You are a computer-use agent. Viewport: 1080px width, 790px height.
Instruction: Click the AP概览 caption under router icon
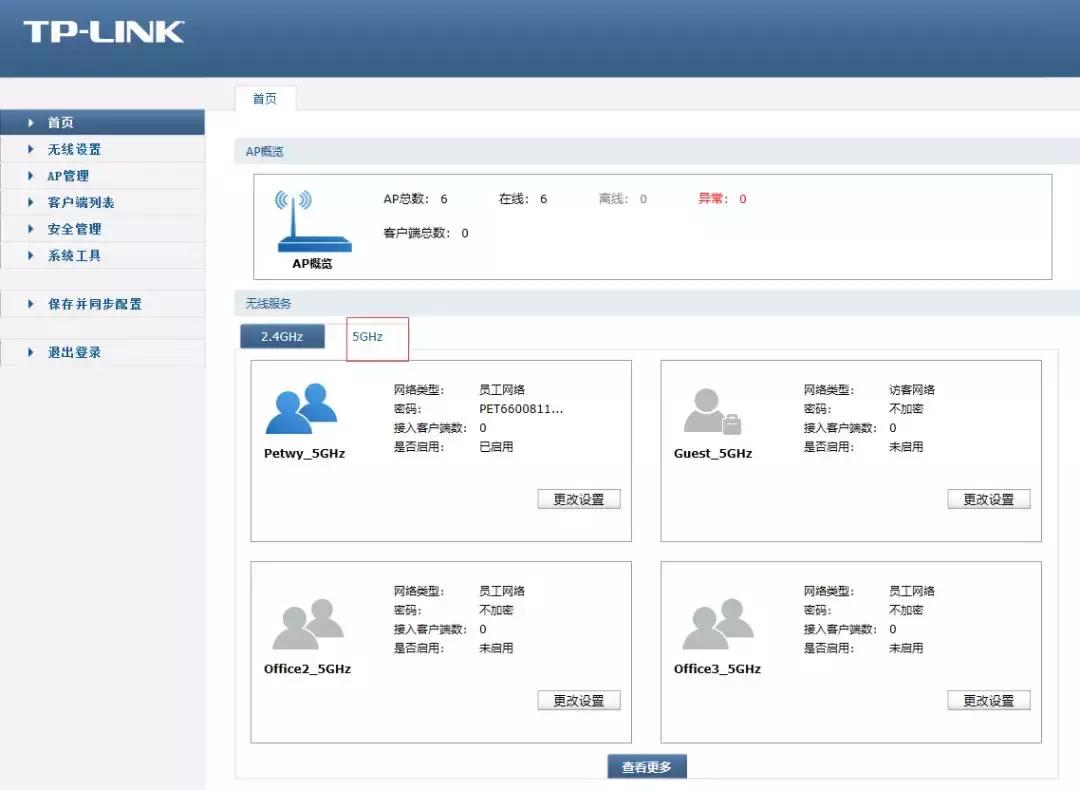[x=312, y=263]
